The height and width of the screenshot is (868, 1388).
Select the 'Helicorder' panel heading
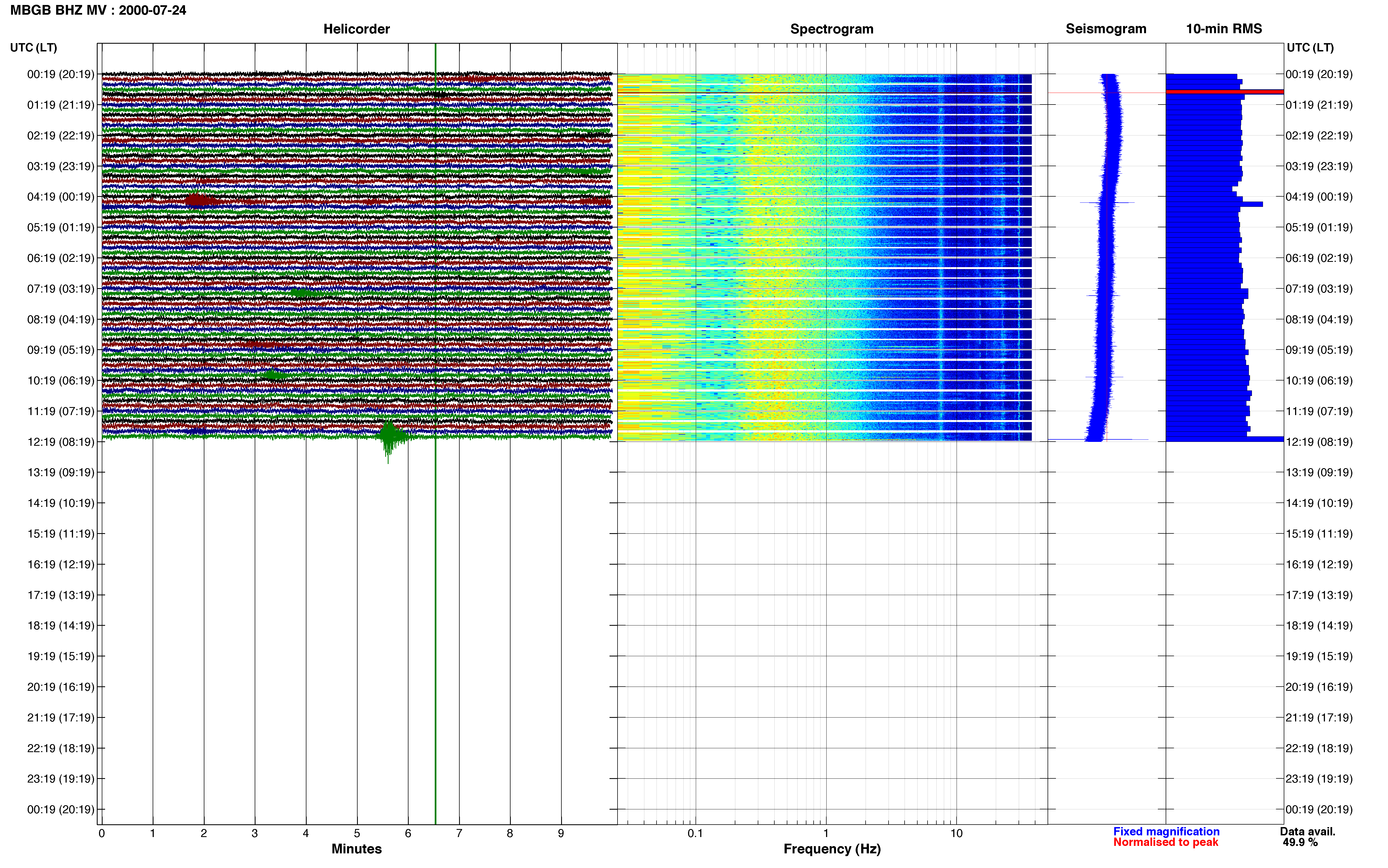click(x=356, y=29)
